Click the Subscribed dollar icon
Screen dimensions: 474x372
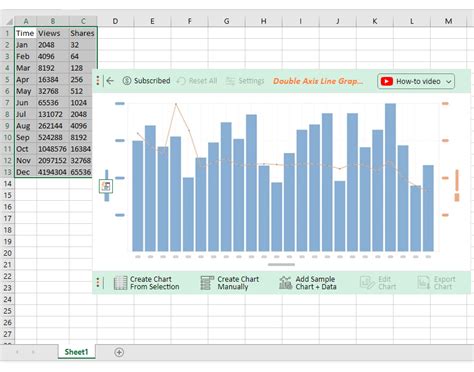click(x=127, y=81)
